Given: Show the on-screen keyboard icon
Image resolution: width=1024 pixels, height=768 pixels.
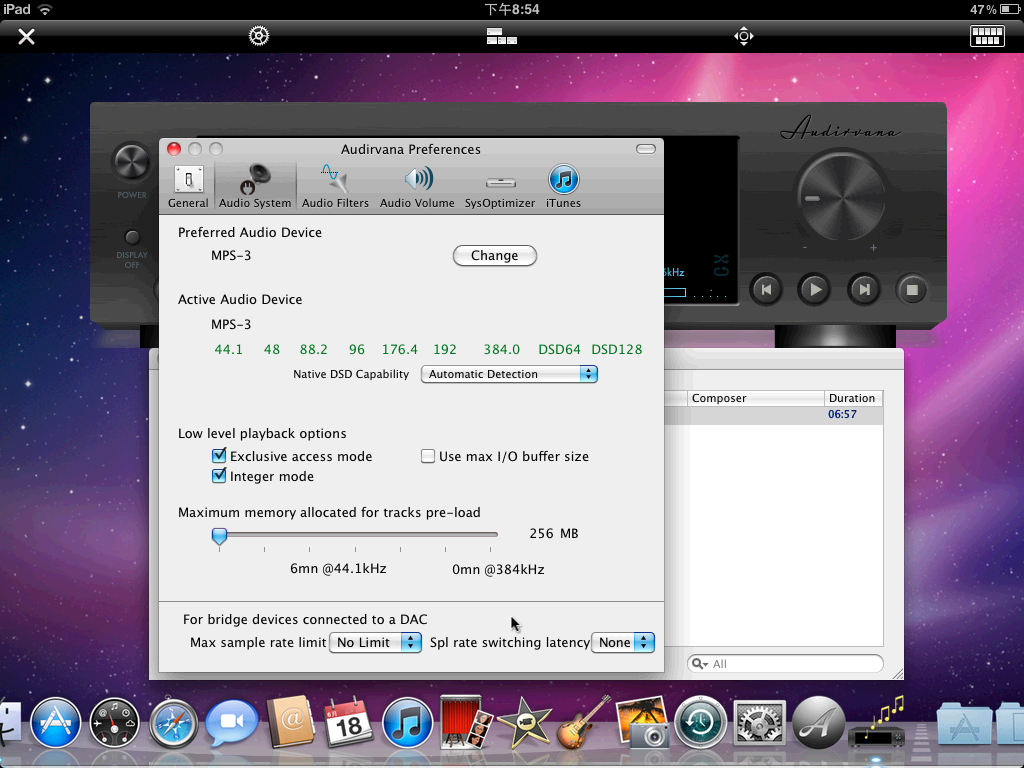Looking at the screenshot, I should 987,36.
